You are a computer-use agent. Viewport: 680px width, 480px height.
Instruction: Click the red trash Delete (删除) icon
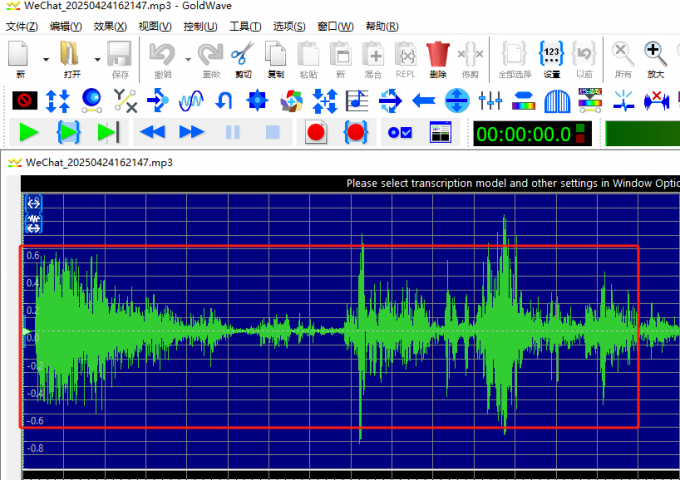(437, 57)
